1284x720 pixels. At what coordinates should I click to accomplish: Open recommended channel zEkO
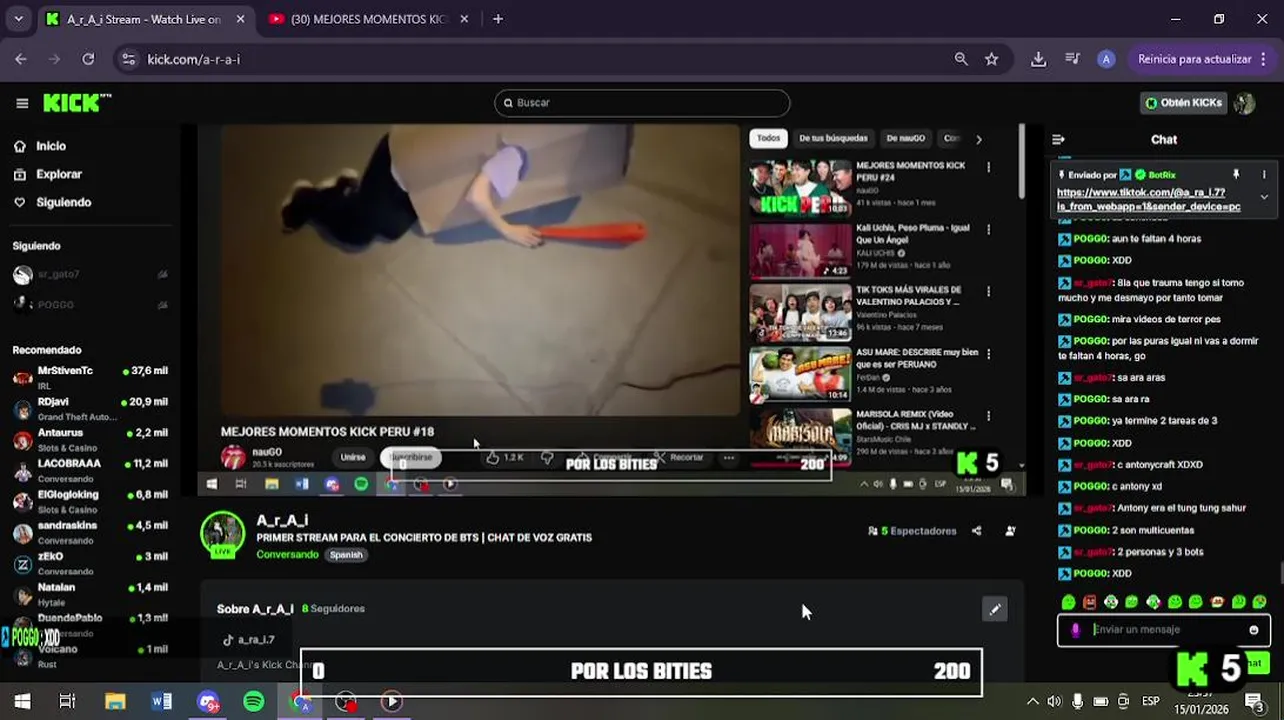click(90, 563)
